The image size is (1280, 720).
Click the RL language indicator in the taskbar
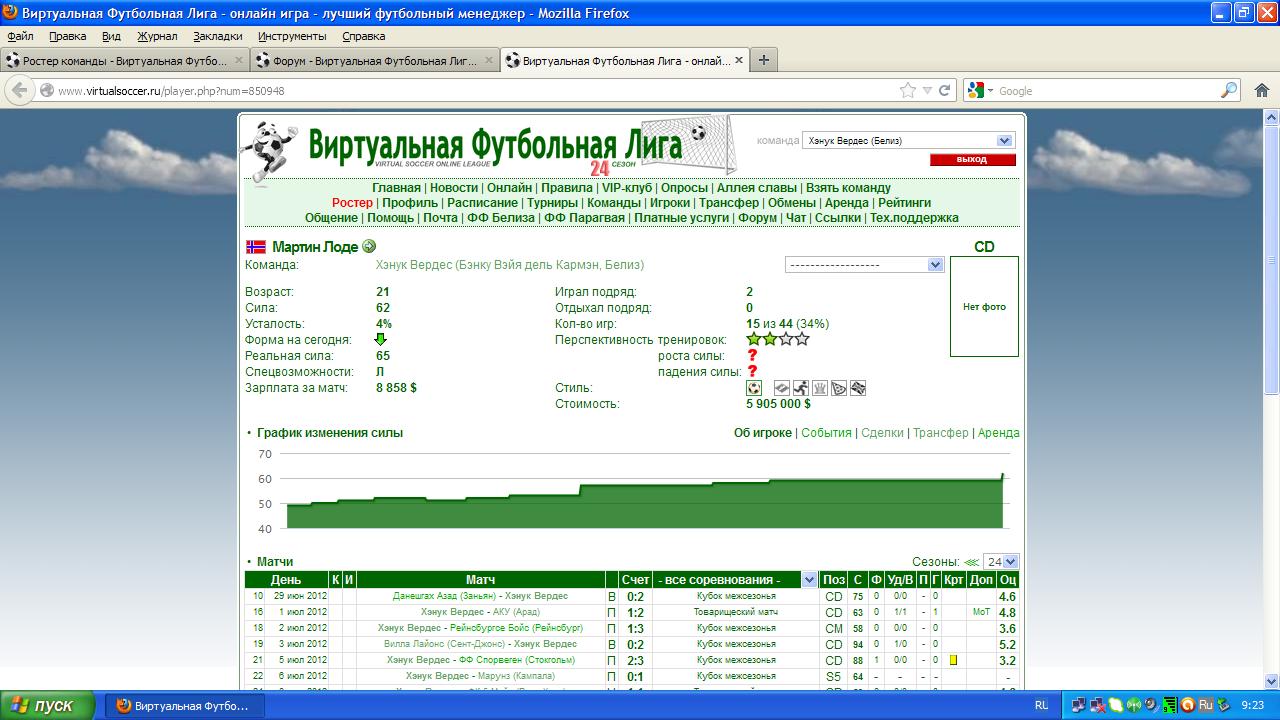coord(1042,705)
